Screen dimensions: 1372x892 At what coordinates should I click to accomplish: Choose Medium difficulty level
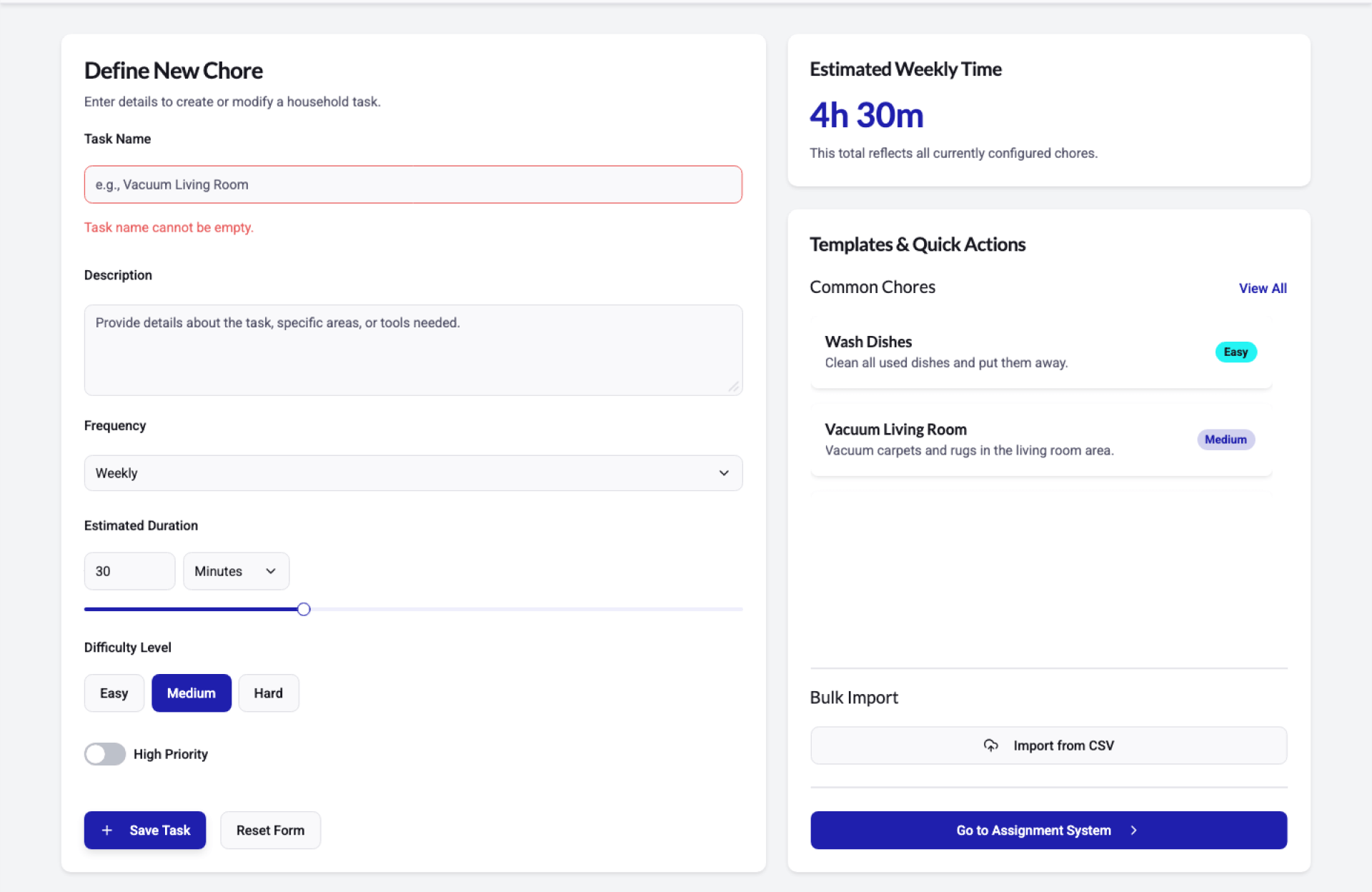coord(191,693)
